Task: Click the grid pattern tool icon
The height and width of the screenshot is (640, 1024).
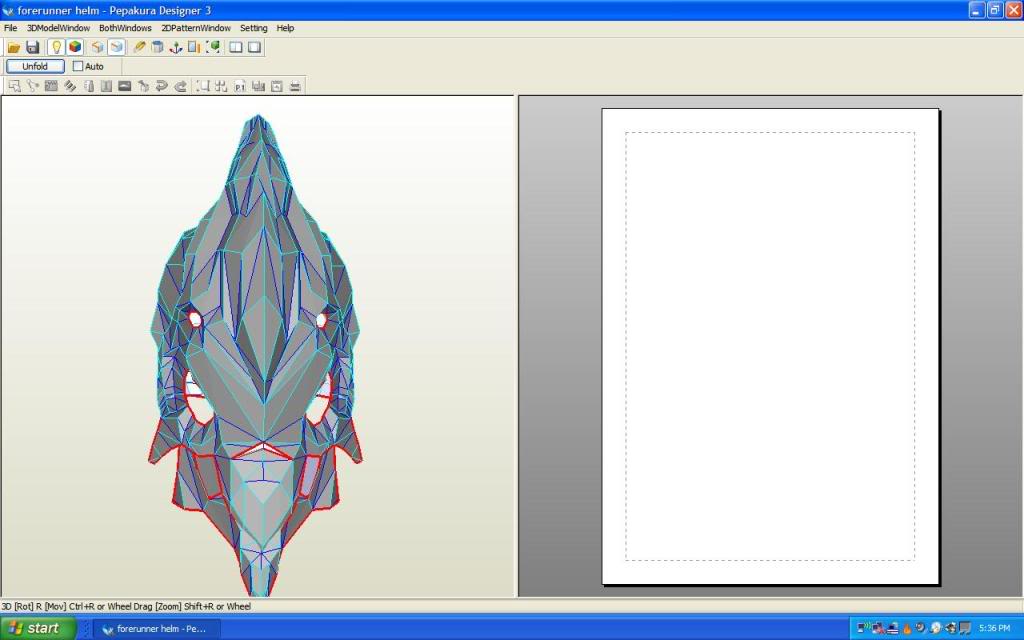Action: pos(51,86)
